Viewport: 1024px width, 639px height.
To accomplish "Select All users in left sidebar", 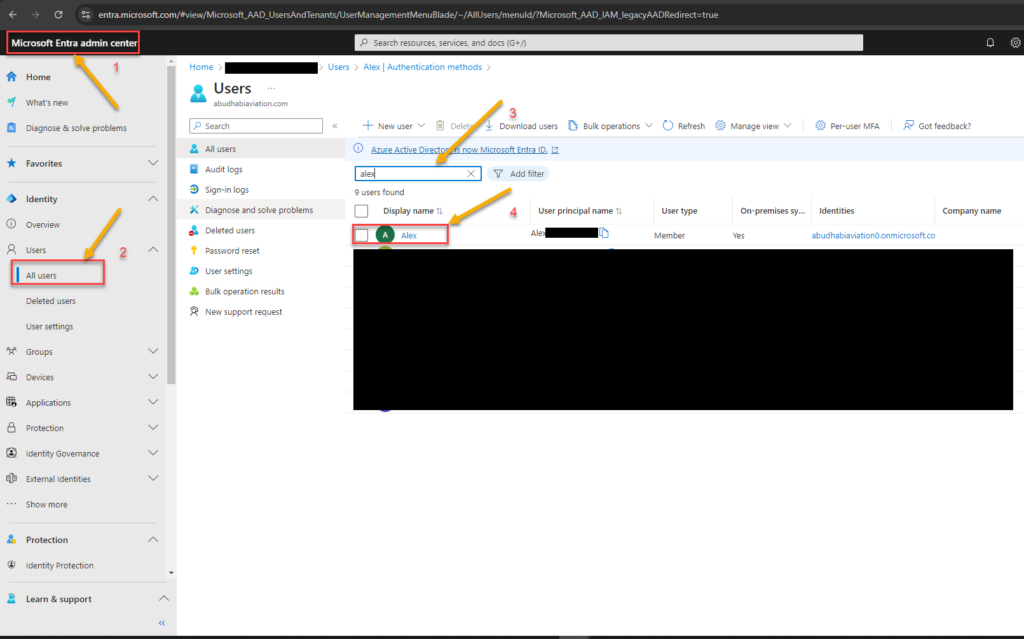I will [41, 276].
